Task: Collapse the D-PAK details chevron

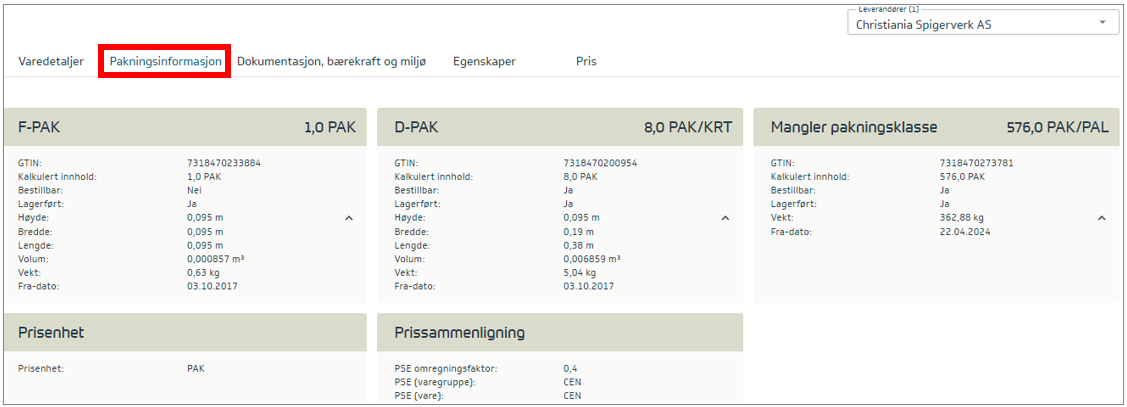Action: pos(725,217)
